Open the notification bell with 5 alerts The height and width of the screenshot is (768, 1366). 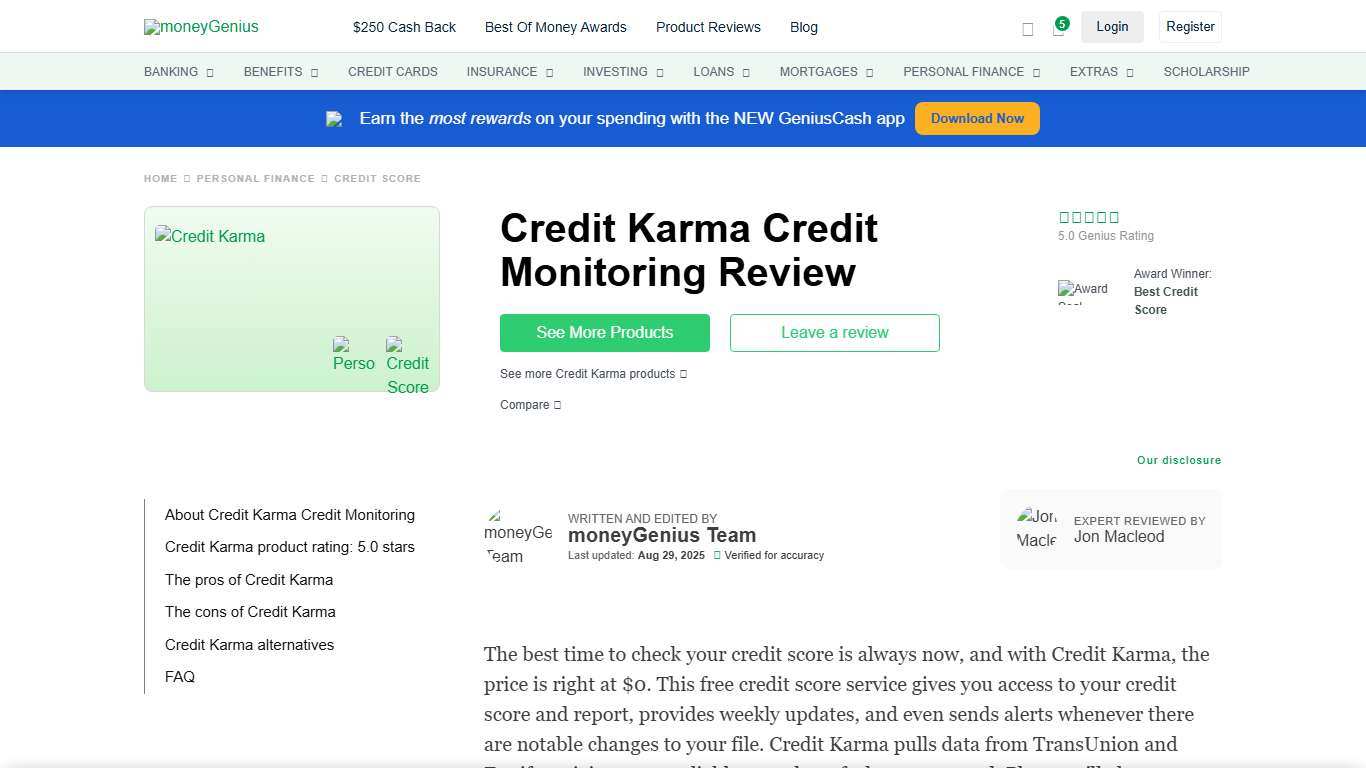pyautogui.click(x=1059, y=29)
